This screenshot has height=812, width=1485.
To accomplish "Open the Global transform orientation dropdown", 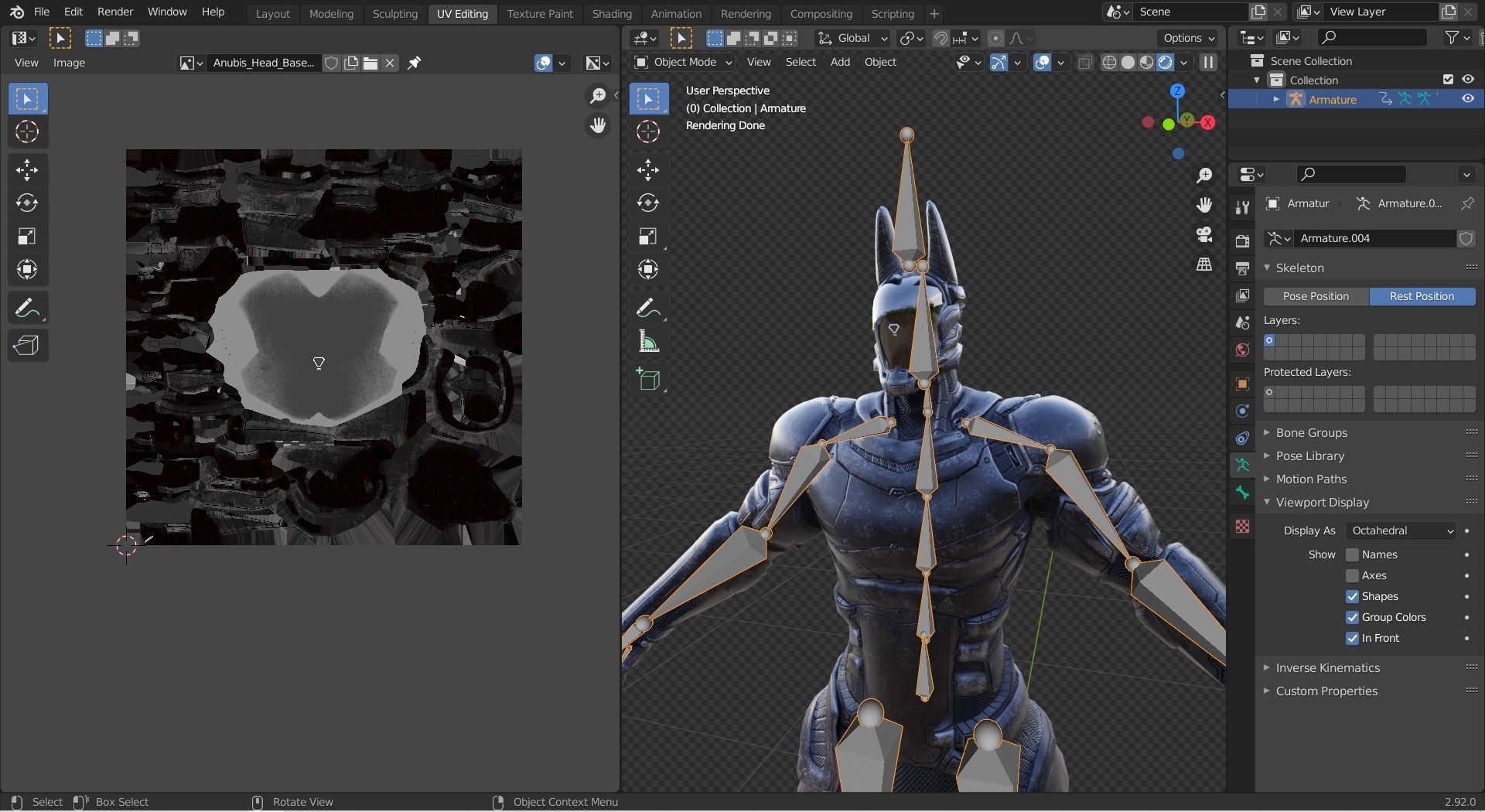I will pyautogui.click(x=852, y=38).
